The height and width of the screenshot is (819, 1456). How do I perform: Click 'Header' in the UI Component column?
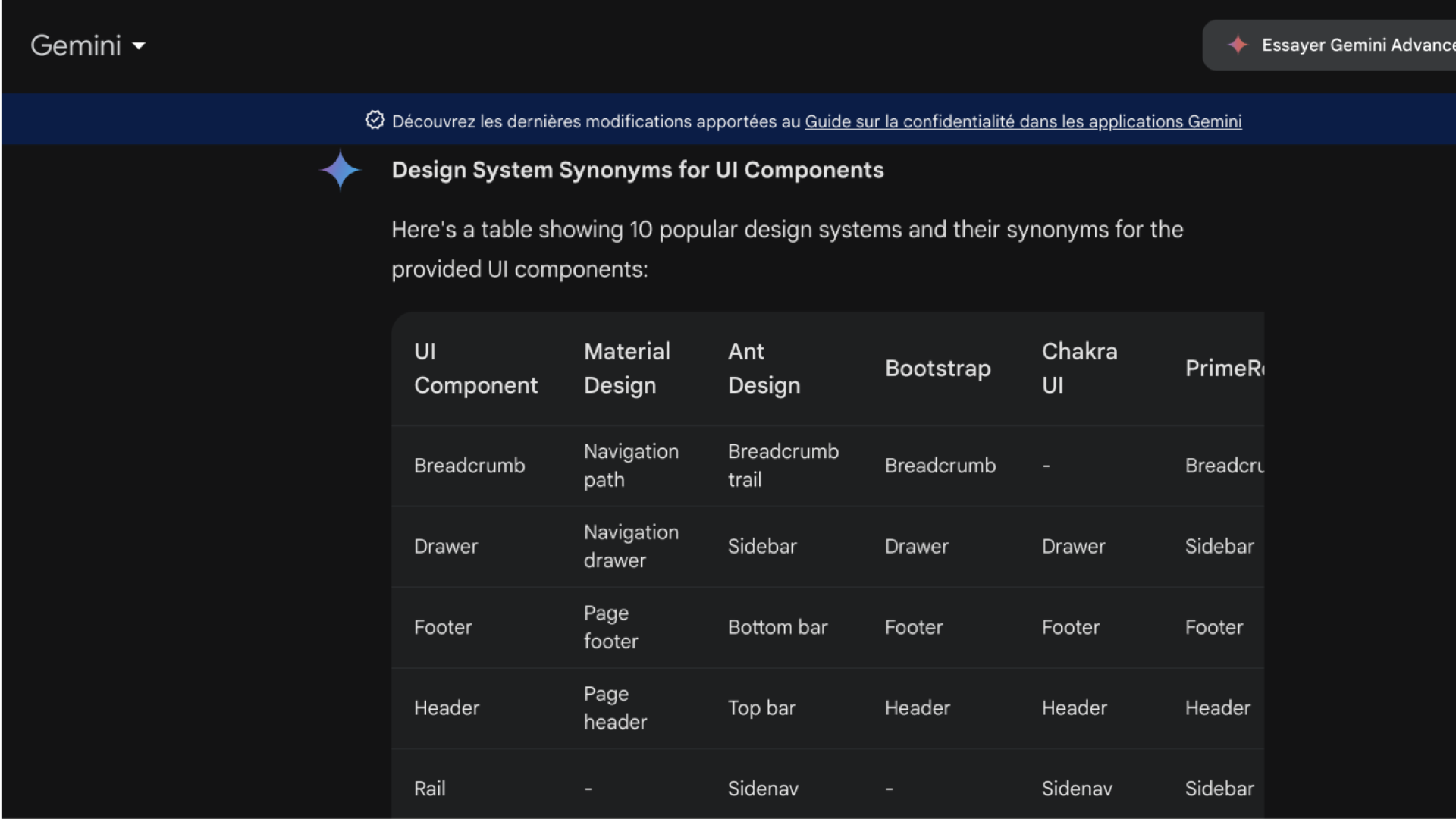(x=447, y=708)
